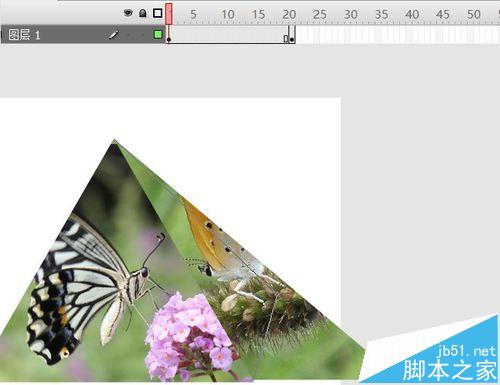Toggle green outline color square of 图层 1
The width and height of the screenshot is (500, 385).
(158, 34)
